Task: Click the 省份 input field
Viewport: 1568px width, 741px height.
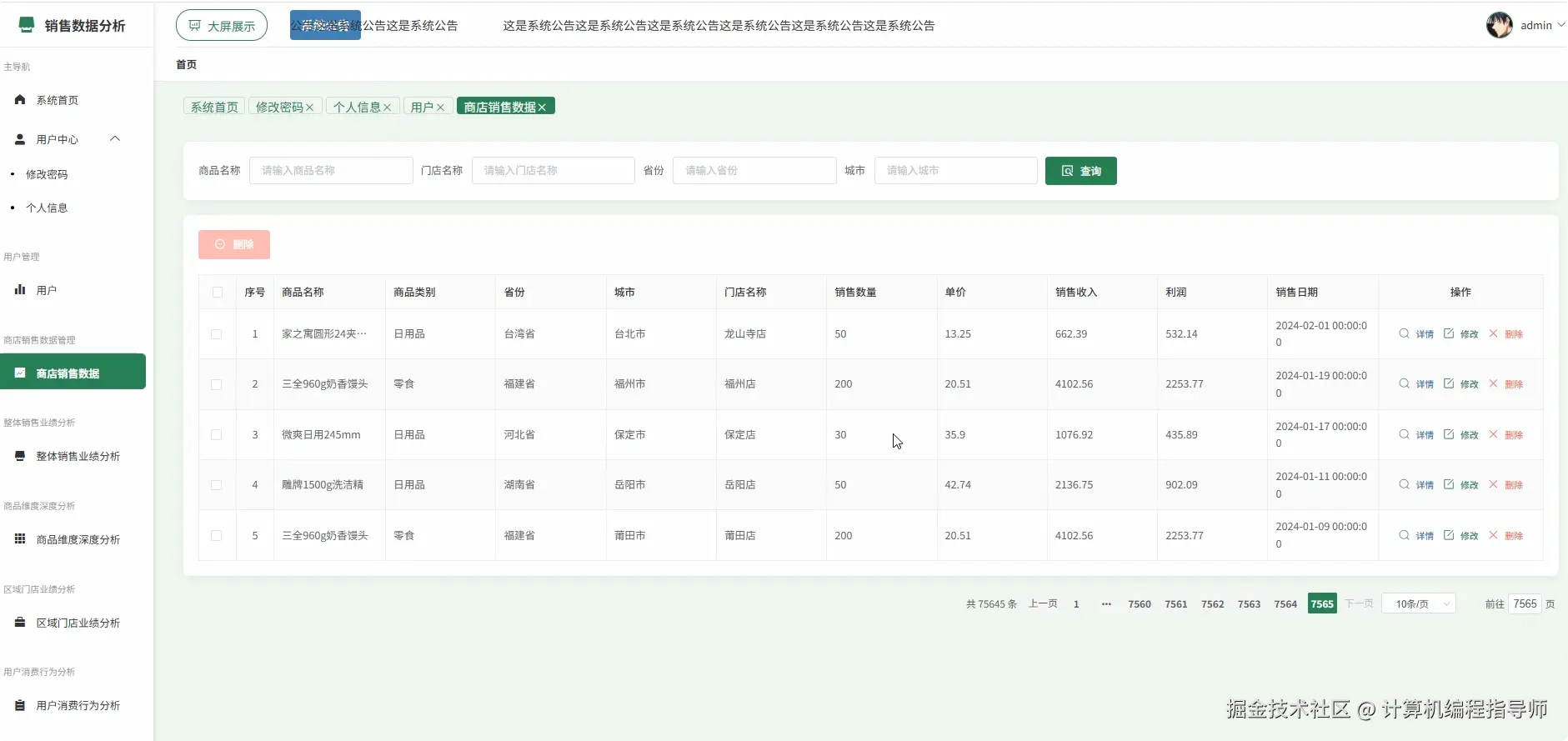Action: click(754, 170)
